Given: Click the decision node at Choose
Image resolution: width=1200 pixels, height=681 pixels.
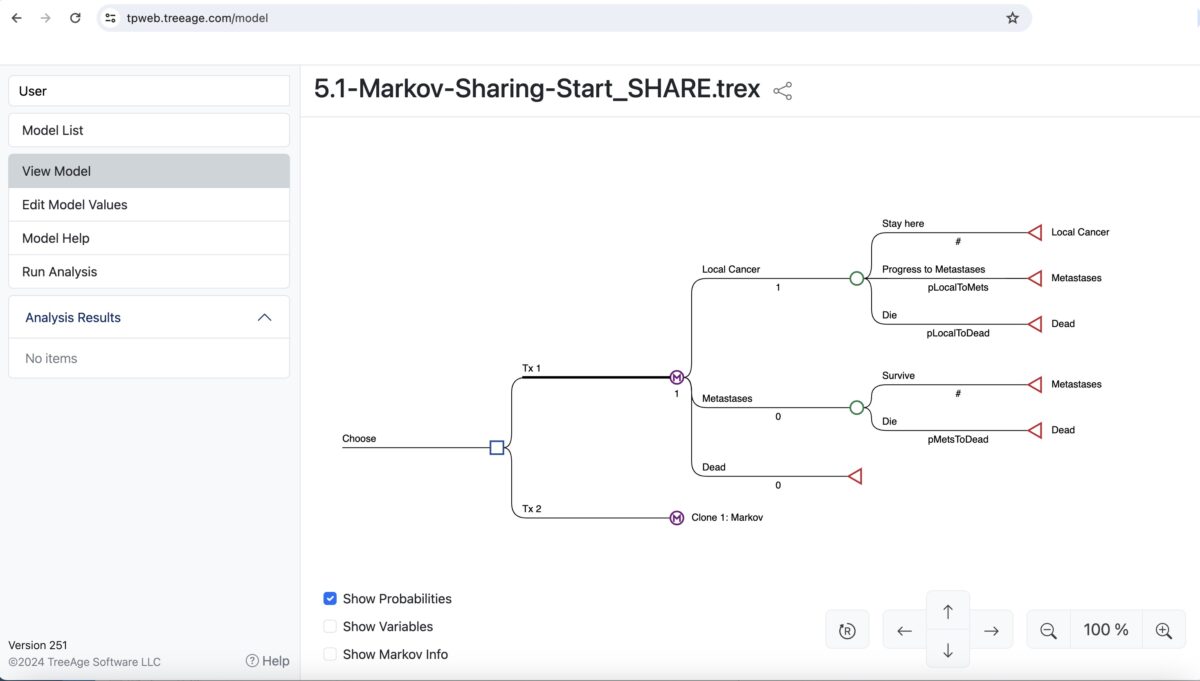Looking at the screenshot, I should tap(497, 447).
